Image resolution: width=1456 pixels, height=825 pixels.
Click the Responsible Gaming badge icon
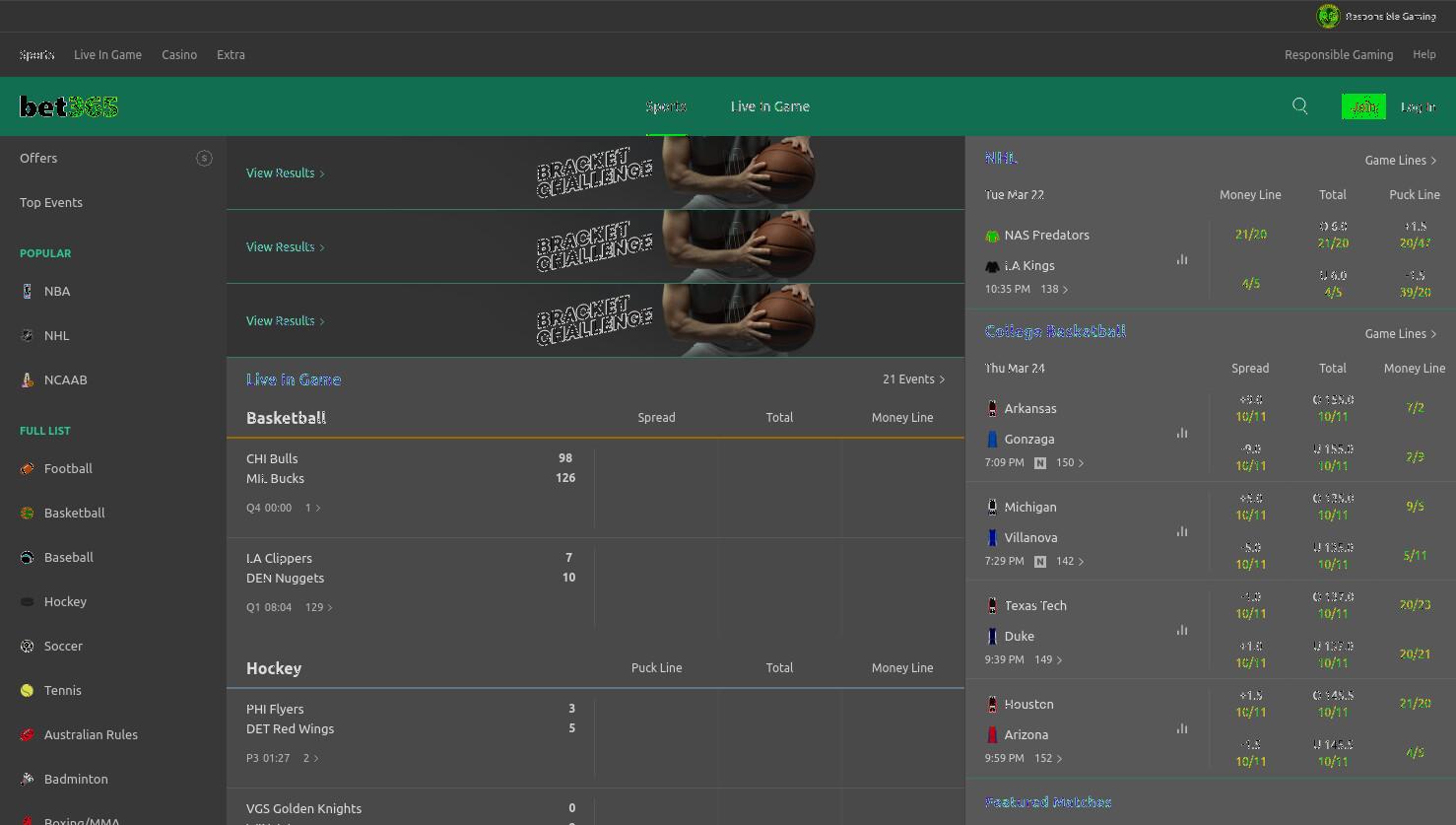click(1328, 16)
